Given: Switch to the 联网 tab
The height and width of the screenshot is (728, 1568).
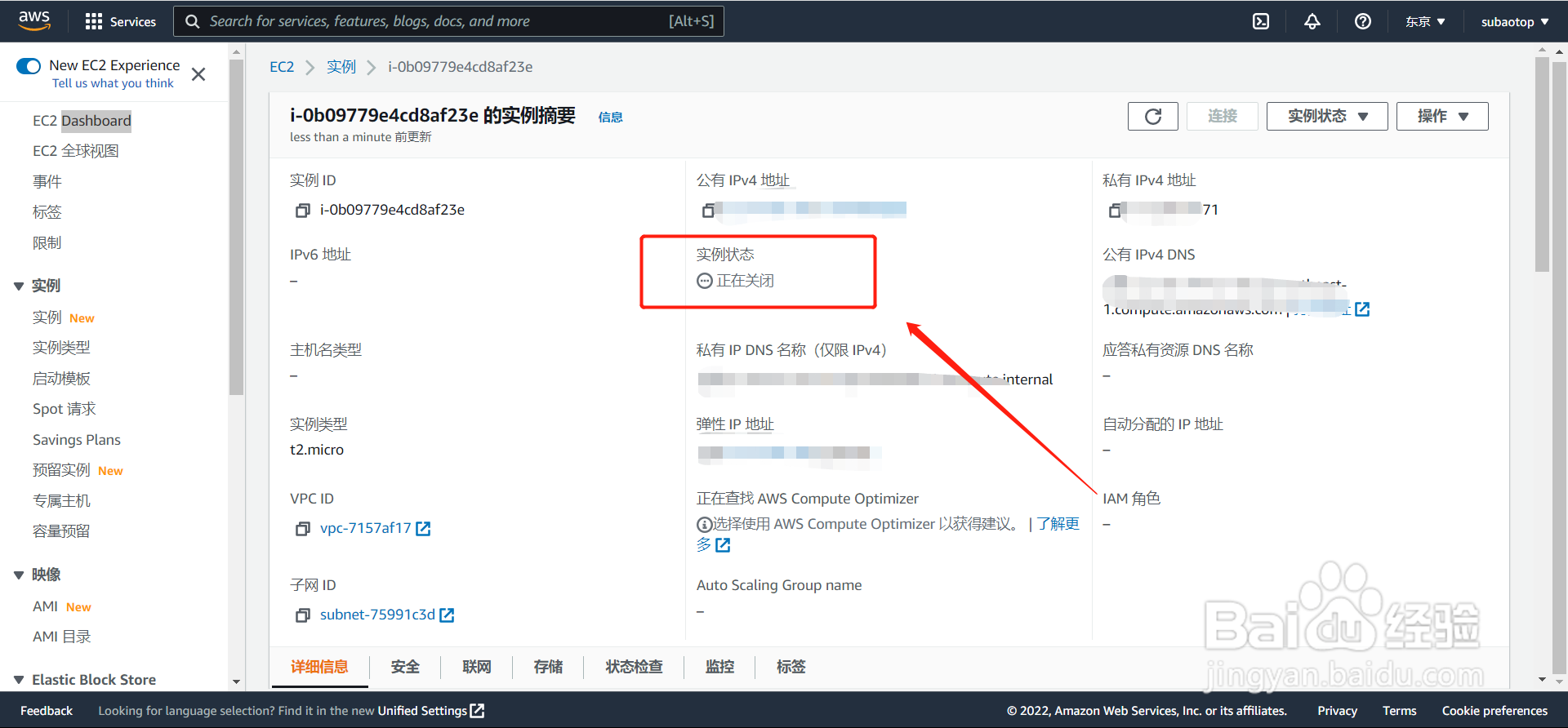Looking at the screenshot, I should 477,667.
